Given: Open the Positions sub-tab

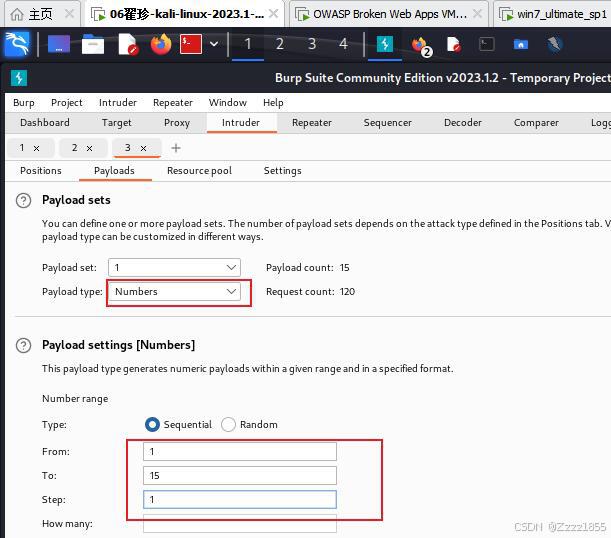Looking at the screenshot, I should [x=41, y=171].
